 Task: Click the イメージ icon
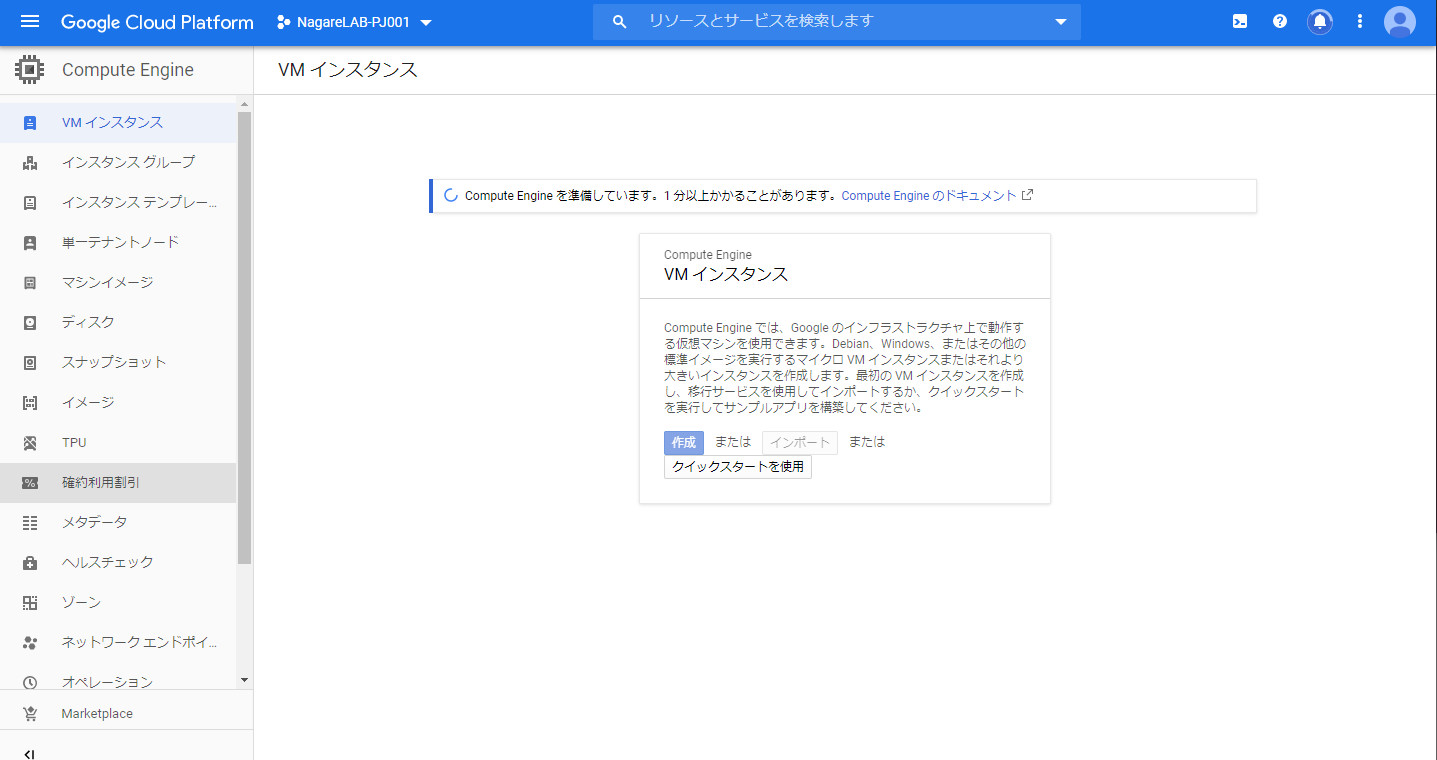pos(30,403)
